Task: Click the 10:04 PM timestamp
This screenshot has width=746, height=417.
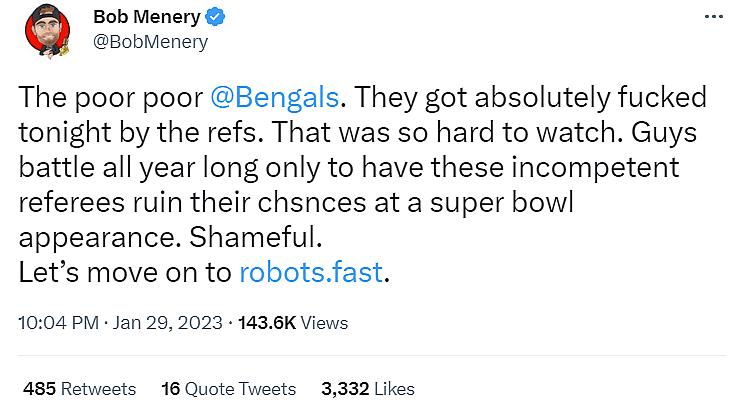Action: click(59, 323)
